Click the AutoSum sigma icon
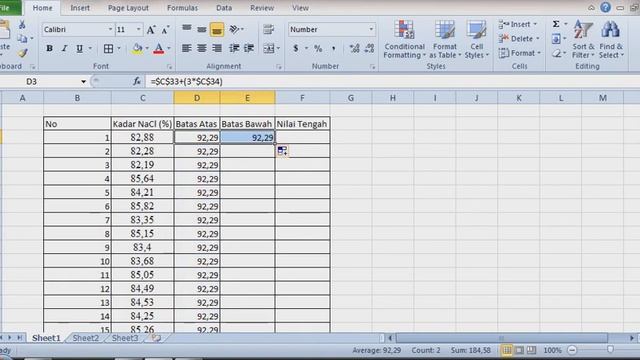Image resolution: width=640 pixels, height=360 pixels. tap(556, 24)
